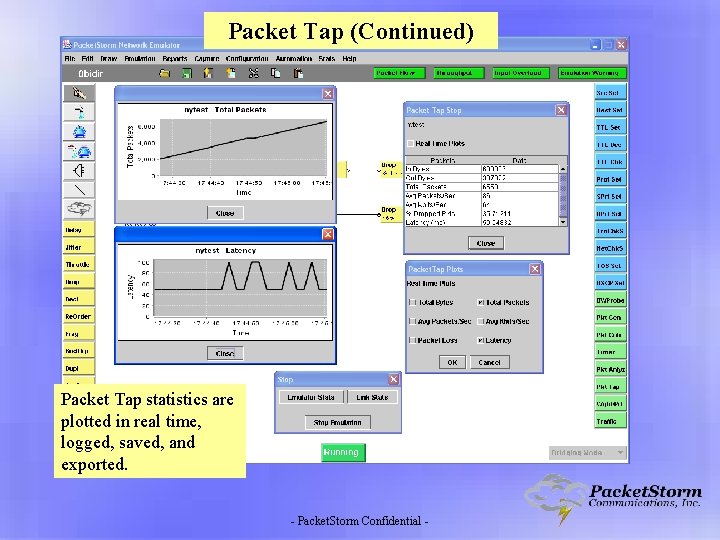The image size is (720, 540).
Task: Click Cancel in PacketTap Plots dialog
Action: coord(489,362)
